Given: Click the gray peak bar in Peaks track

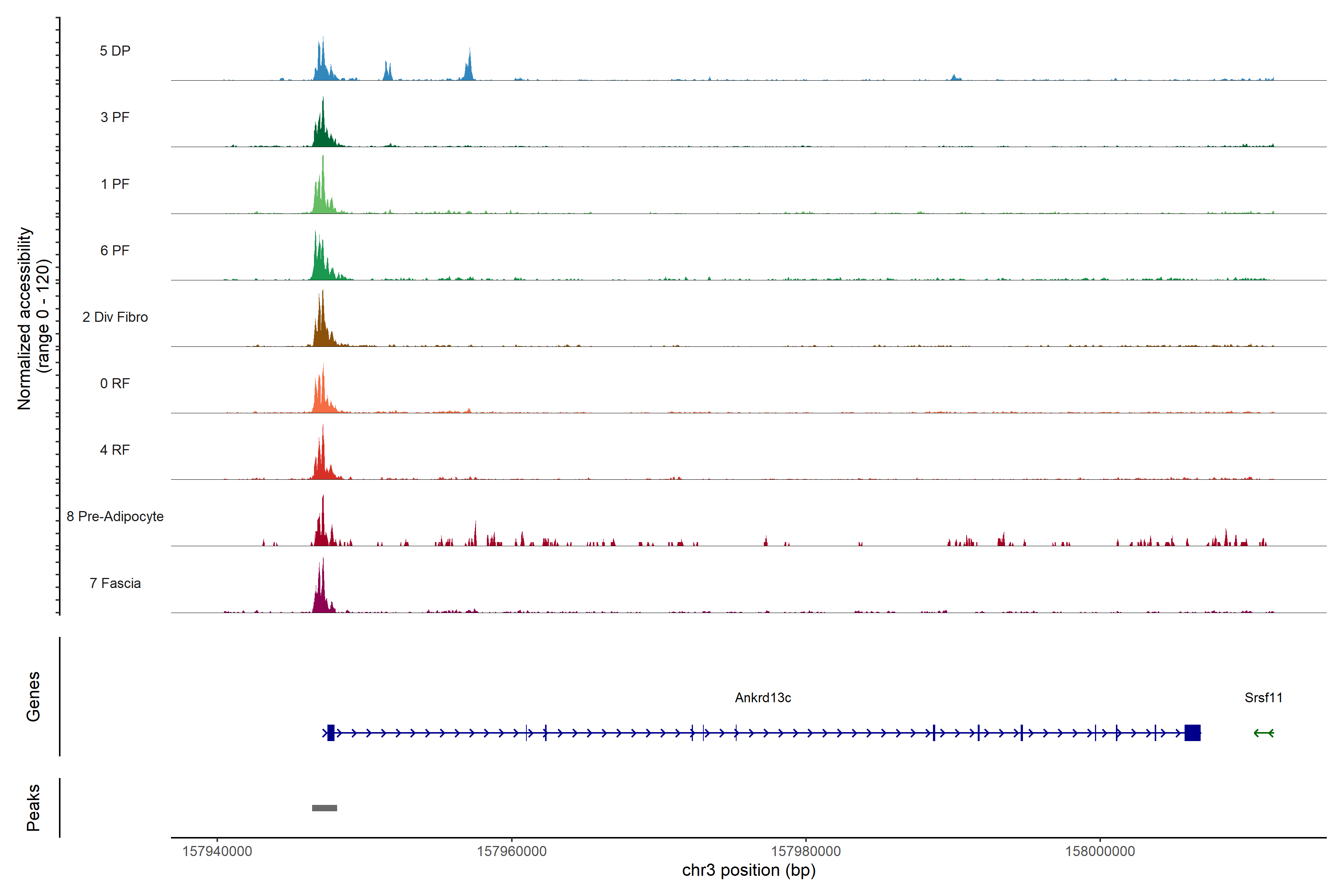Looking at the screenshot, I should click(324, 808).
